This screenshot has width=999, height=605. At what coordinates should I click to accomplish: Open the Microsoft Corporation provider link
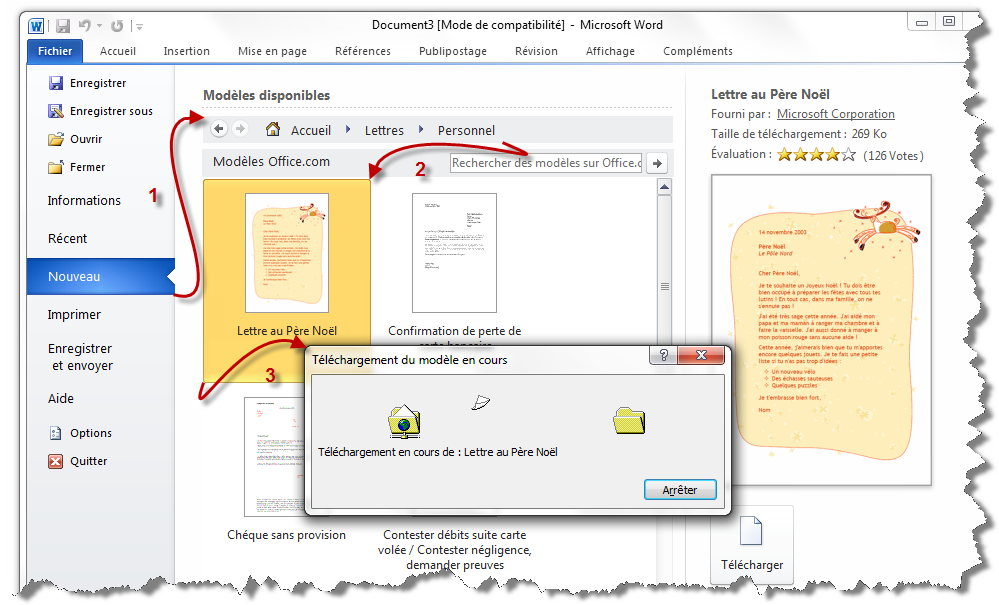[x=836, y=114]
